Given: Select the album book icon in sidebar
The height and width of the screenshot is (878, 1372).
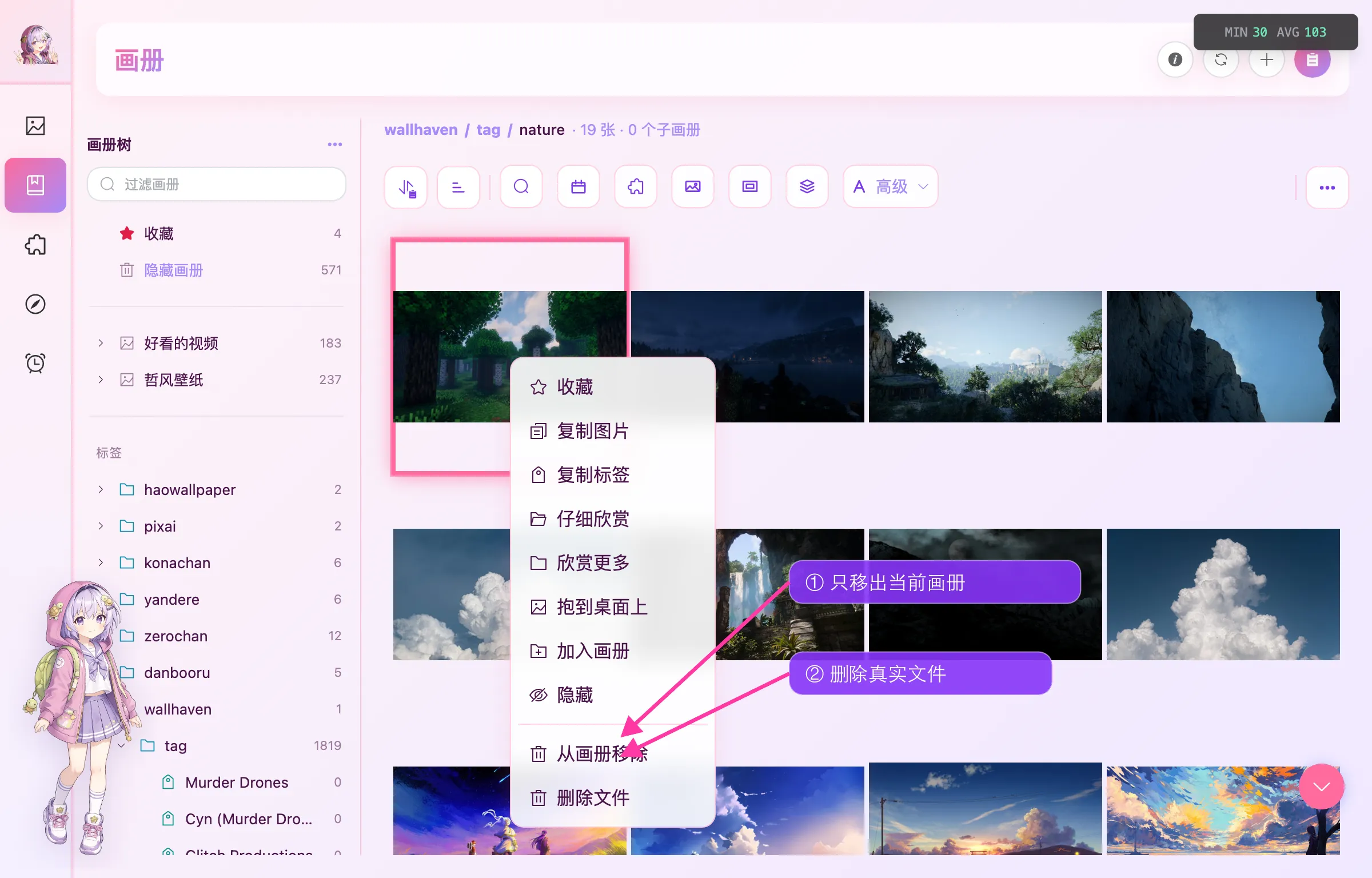Looking at the screenshot, I should coord(35,185).
